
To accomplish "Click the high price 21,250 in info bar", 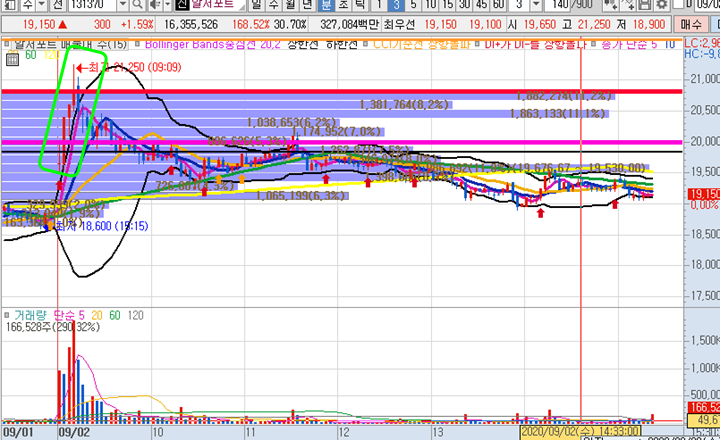I will coord(594,24).
